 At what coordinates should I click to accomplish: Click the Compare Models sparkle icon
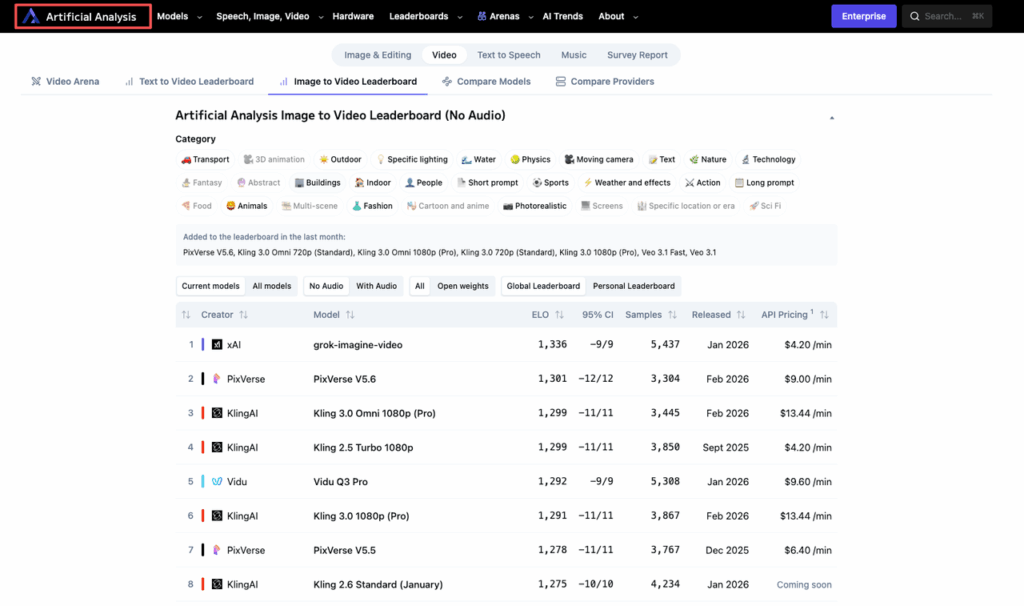tap(447, 82)
